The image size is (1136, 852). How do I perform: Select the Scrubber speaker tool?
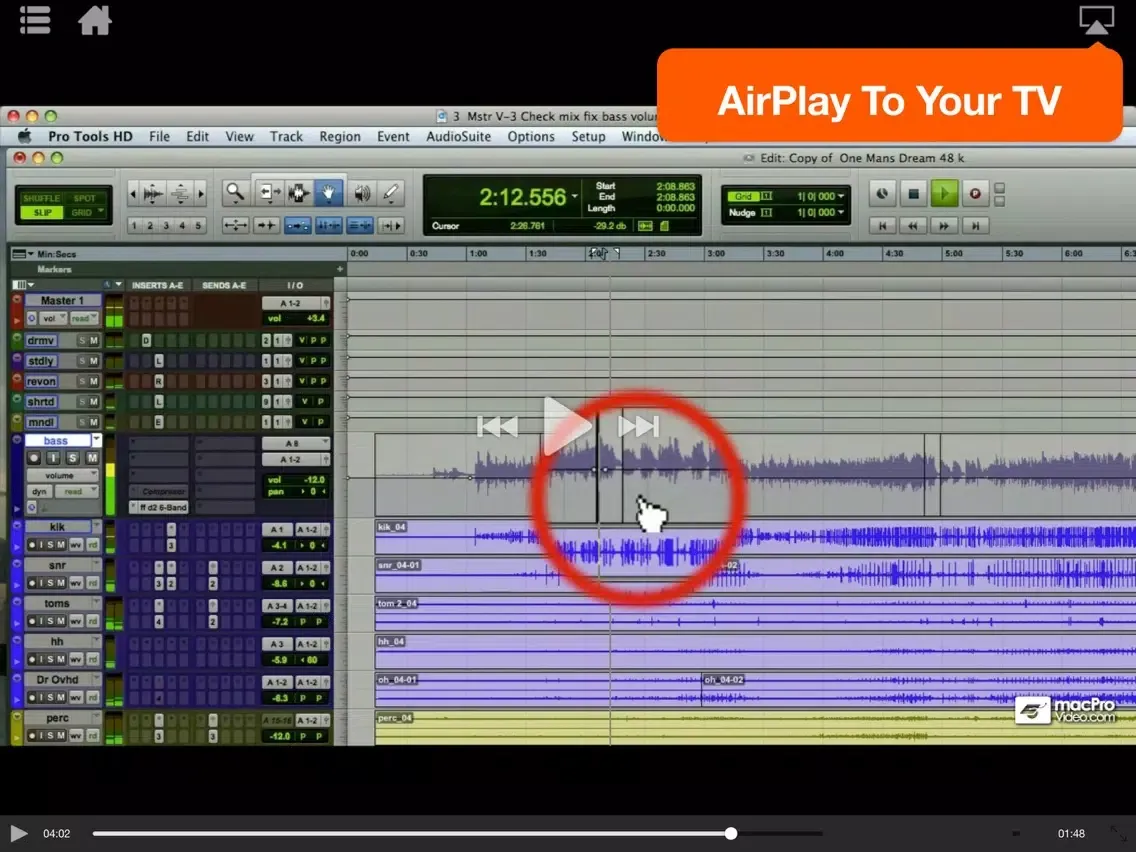pyautogui.click(x=362, y=193)
